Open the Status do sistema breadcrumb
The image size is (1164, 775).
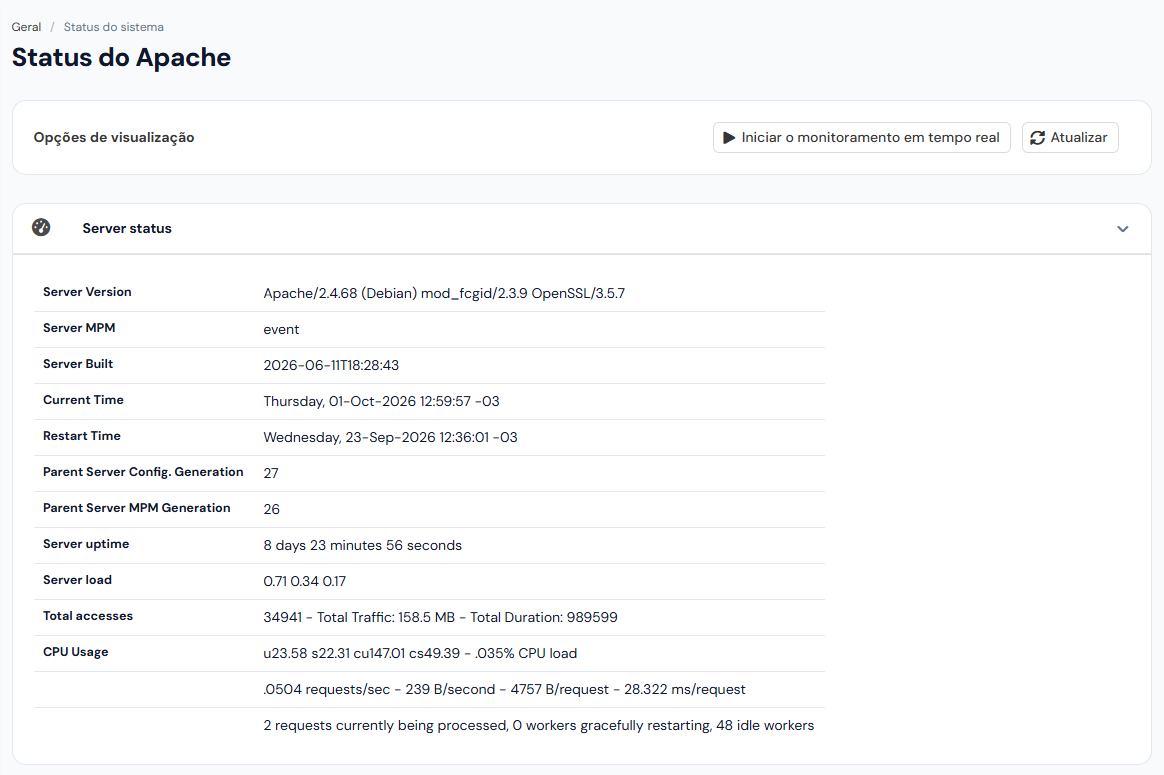coord(114,27)
